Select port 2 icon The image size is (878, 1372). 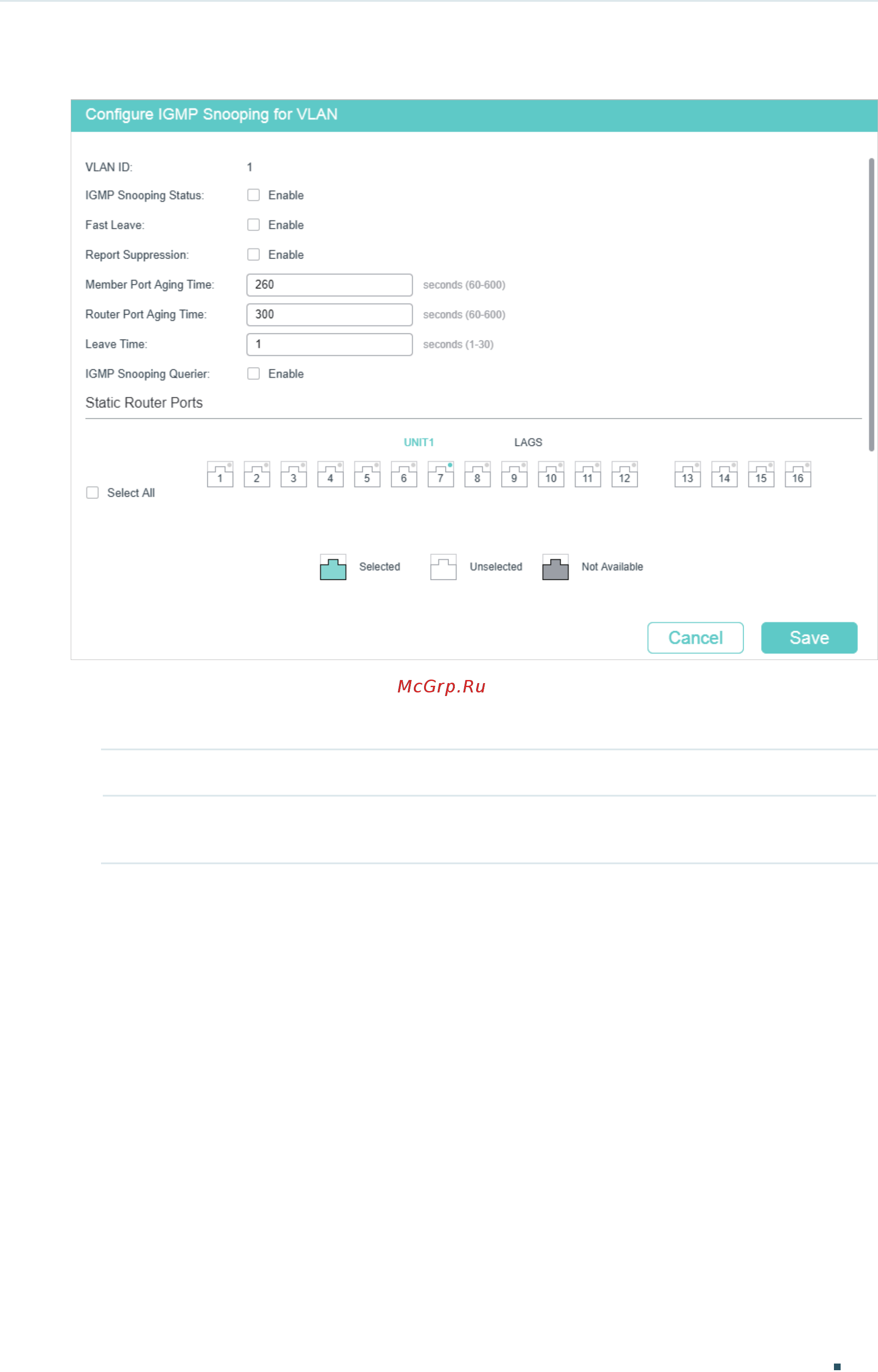pos(257,474)
